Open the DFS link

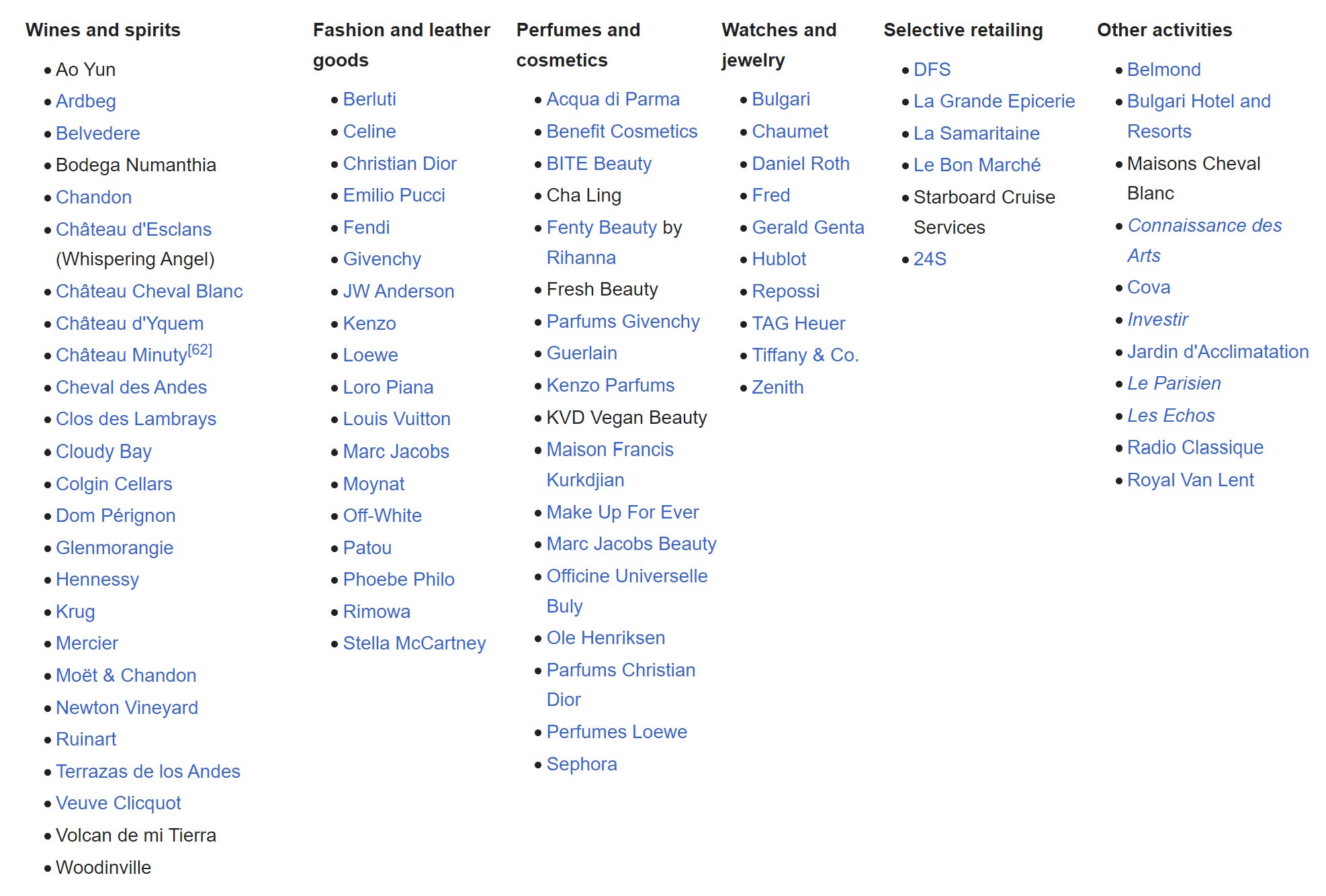pos(932,70)
